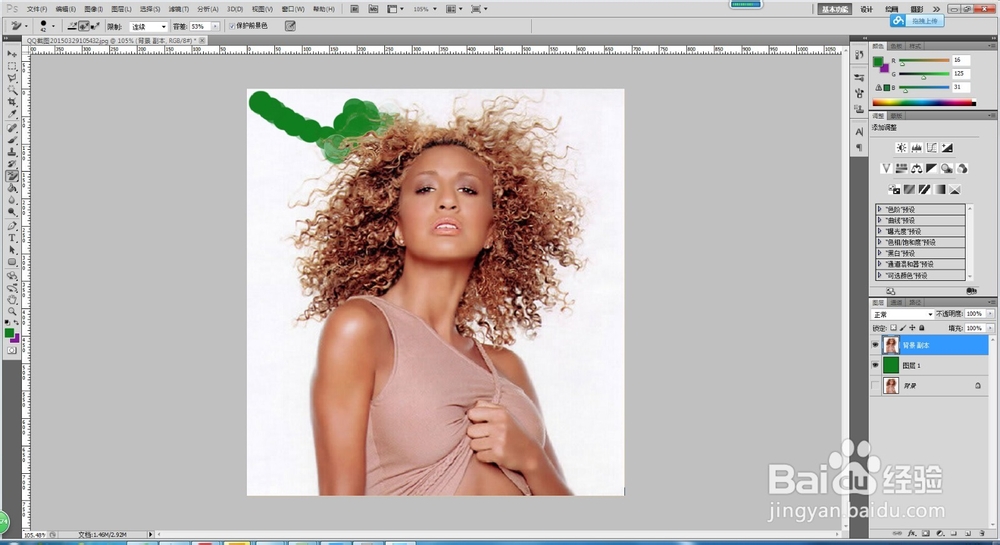Toggle lock all
1000x545 pixels.
click(x=922, y=328)
